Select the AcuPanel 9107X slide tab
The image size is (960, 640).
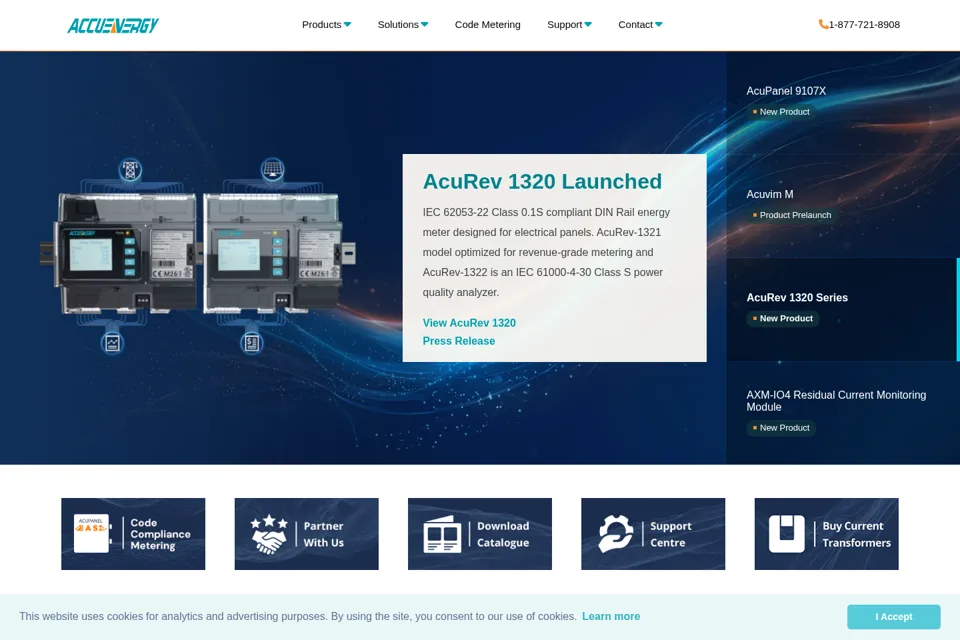(842, 102)
